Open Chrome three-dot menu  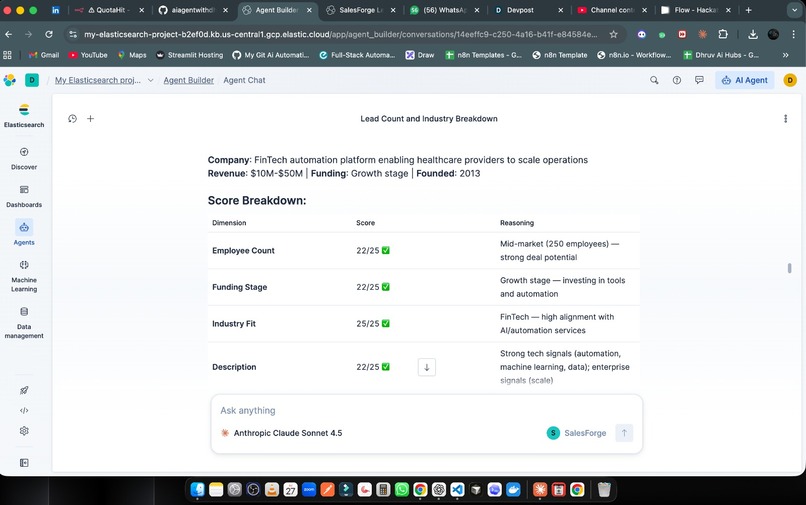click(794, 34)
